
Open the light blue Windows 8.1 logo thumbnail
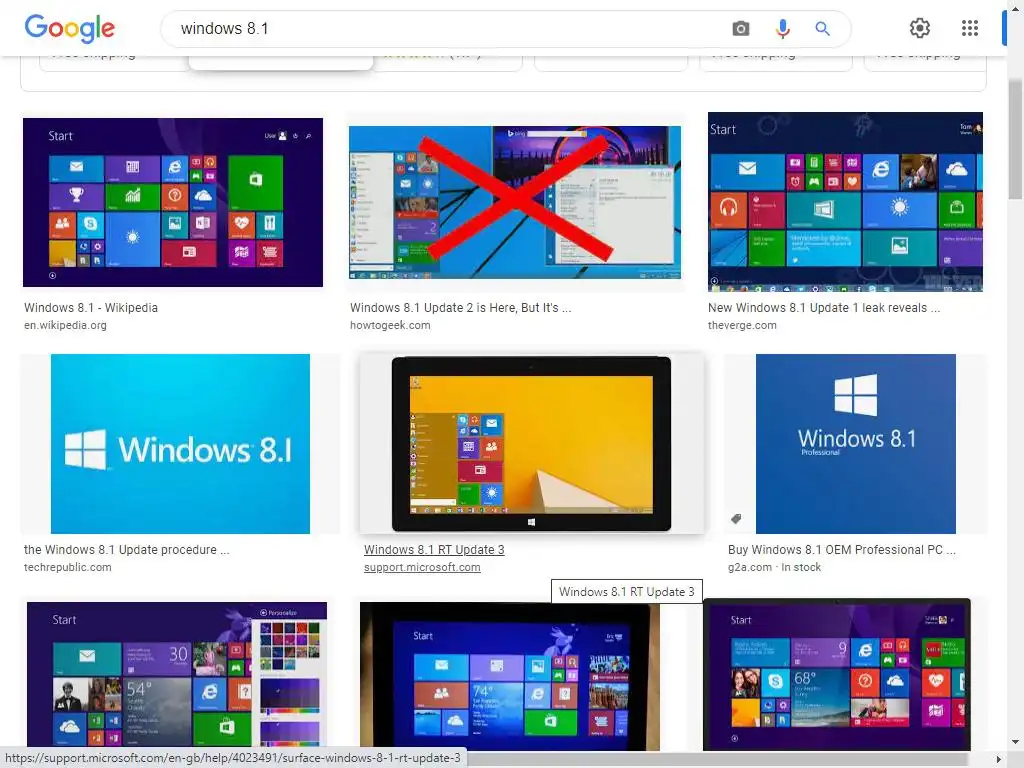[180, 444]
